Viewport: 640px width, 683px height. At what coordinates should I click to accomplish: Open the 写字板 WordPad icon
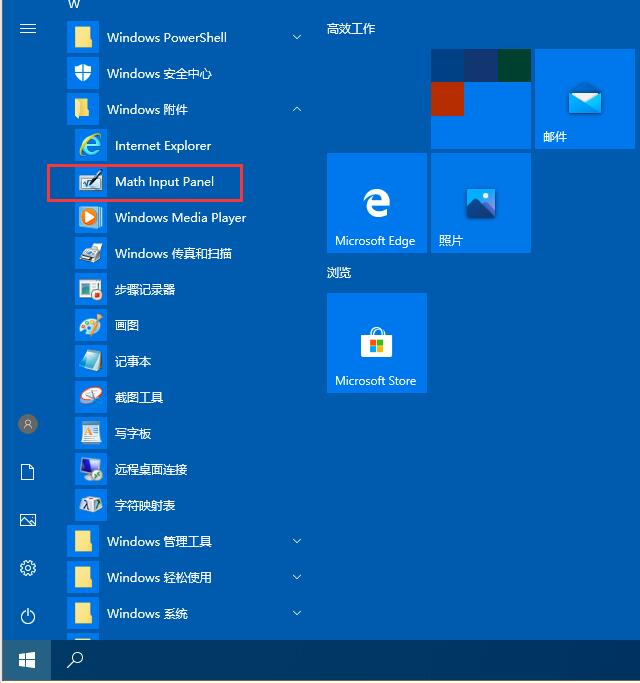[x=91, y=433]
